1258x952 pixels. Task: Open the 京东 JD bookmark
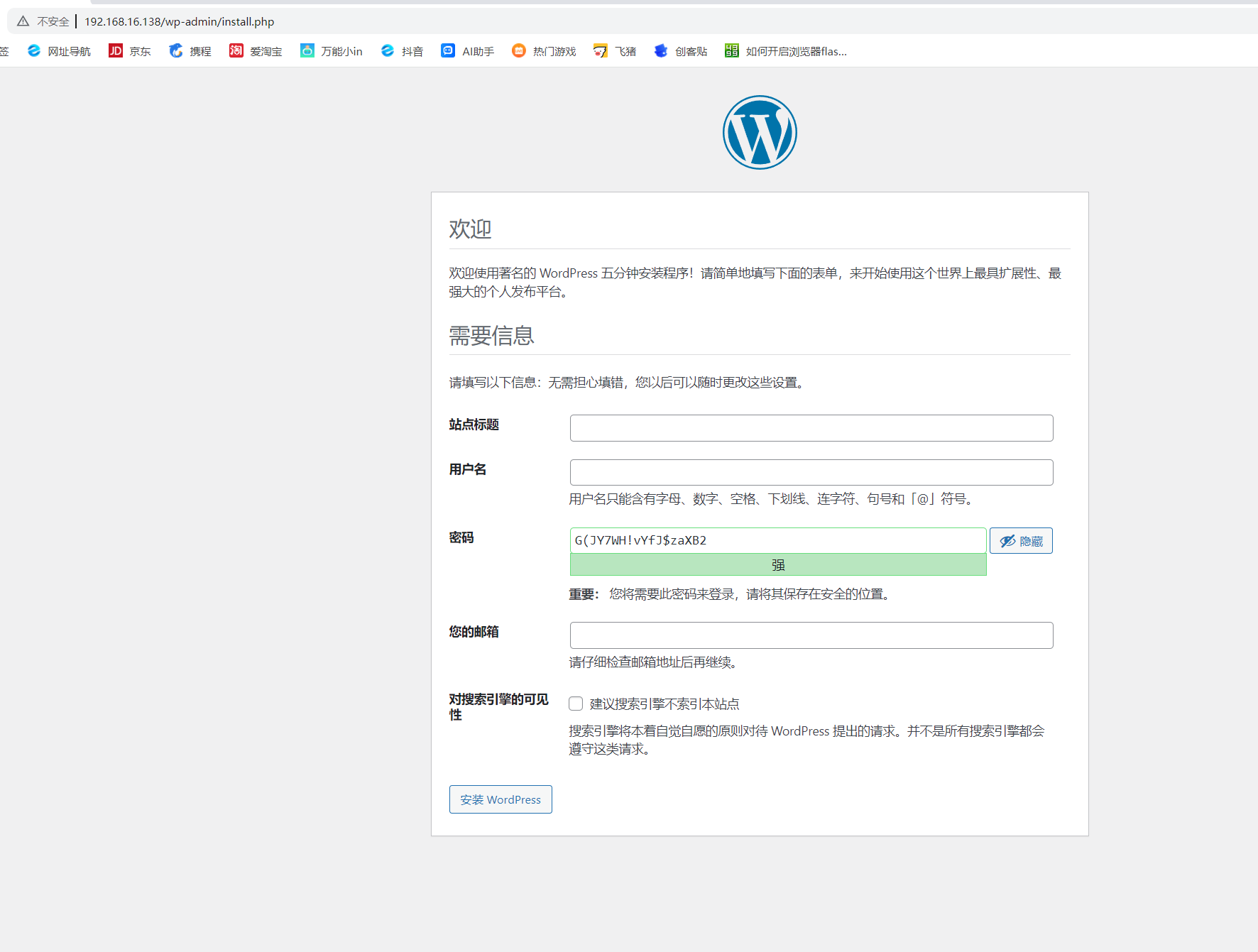point(129,50)
